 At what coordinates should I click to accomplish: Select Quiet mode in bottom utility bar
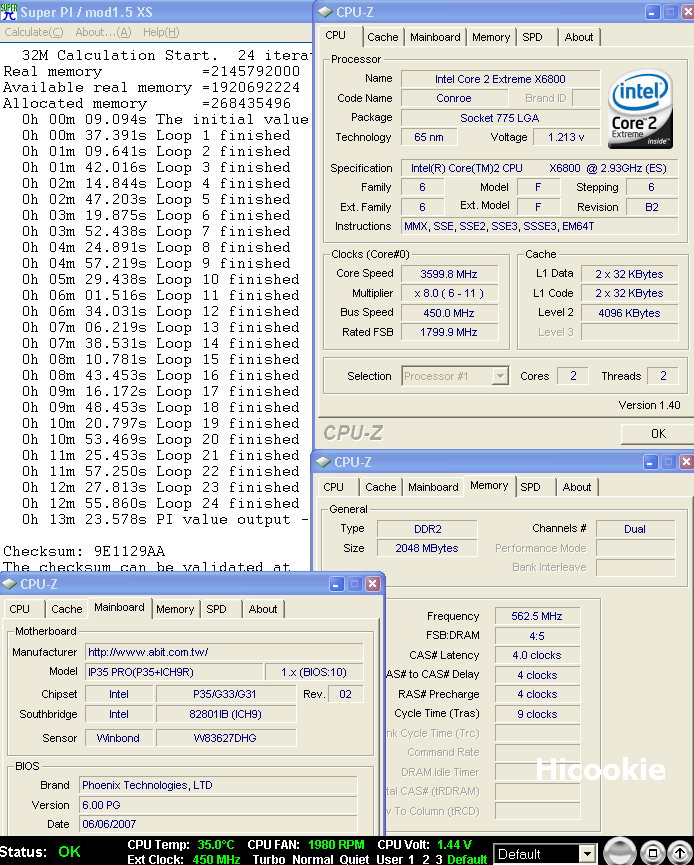354,859
